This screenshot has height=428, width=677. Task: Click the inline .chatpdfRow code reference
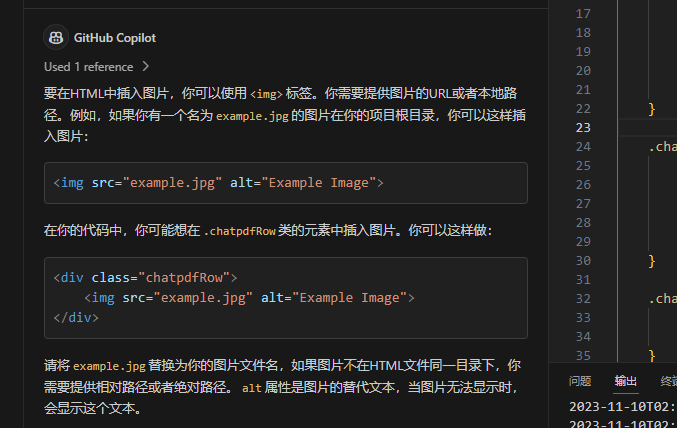tap(239, 231)
